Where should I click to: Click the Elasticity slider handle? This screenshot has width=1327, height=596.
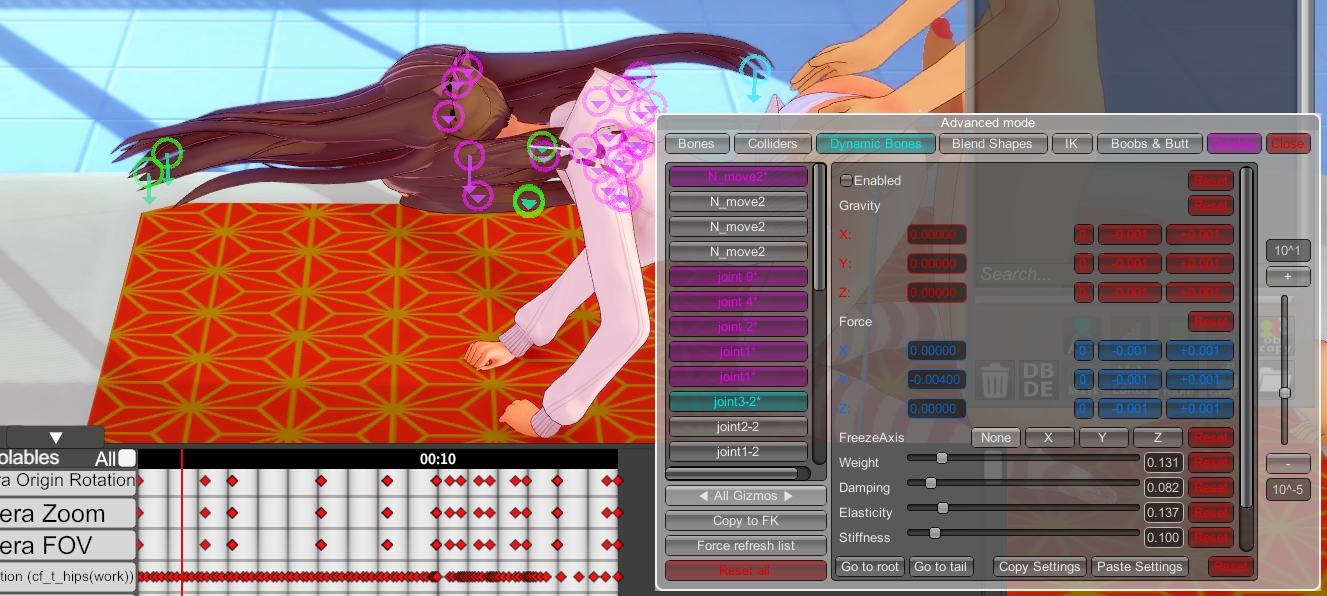tap(942, 508)
